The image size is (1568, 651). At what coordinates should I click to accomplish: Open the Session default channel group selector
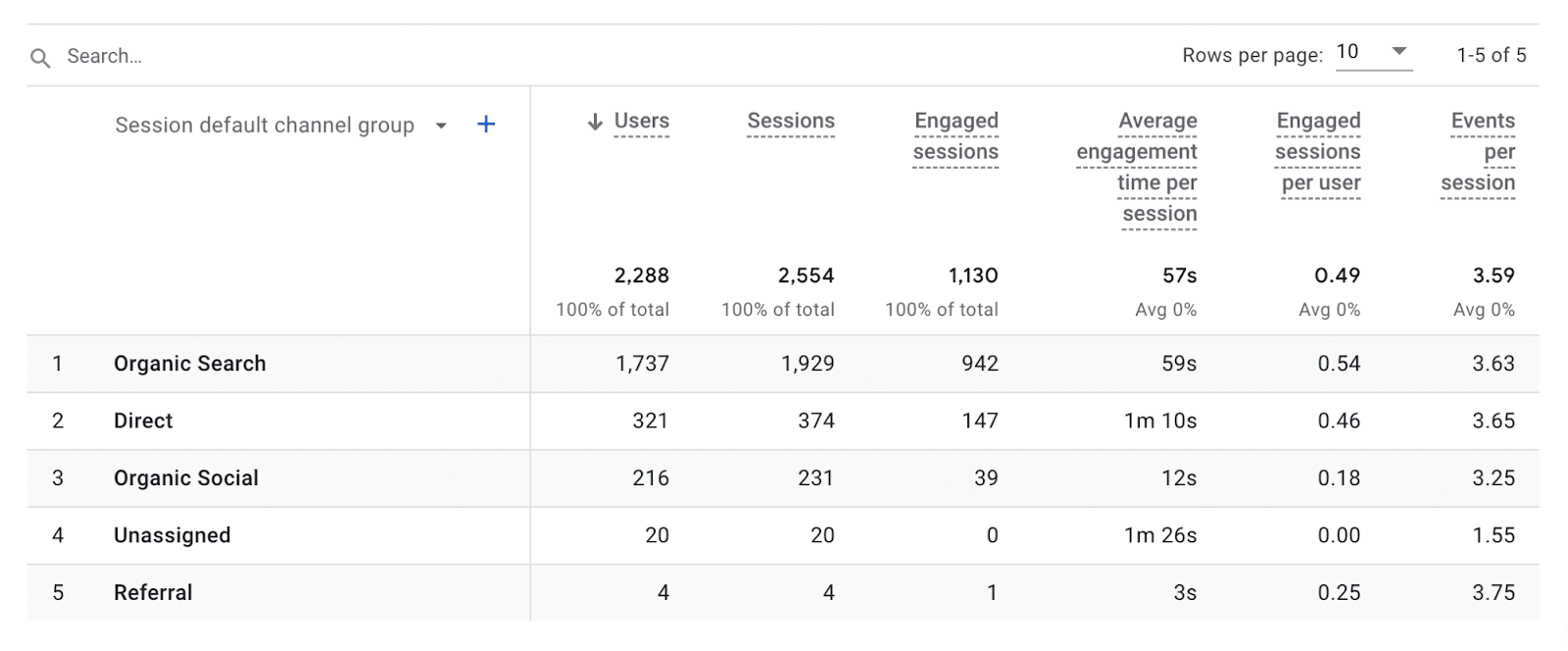(263, 125)
